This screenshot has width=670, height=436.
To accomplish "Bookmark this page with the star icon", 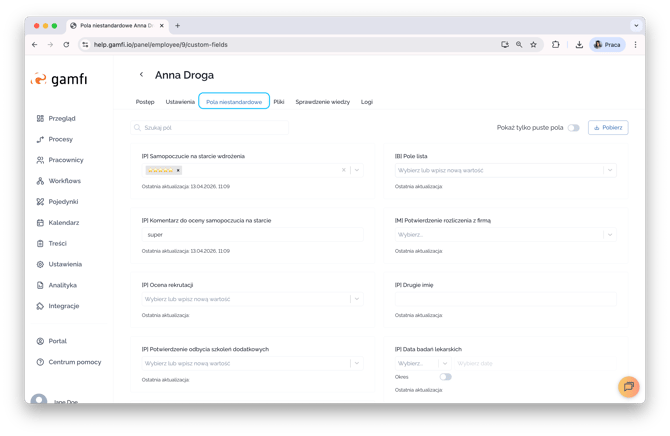I will (x=534, y=45).
